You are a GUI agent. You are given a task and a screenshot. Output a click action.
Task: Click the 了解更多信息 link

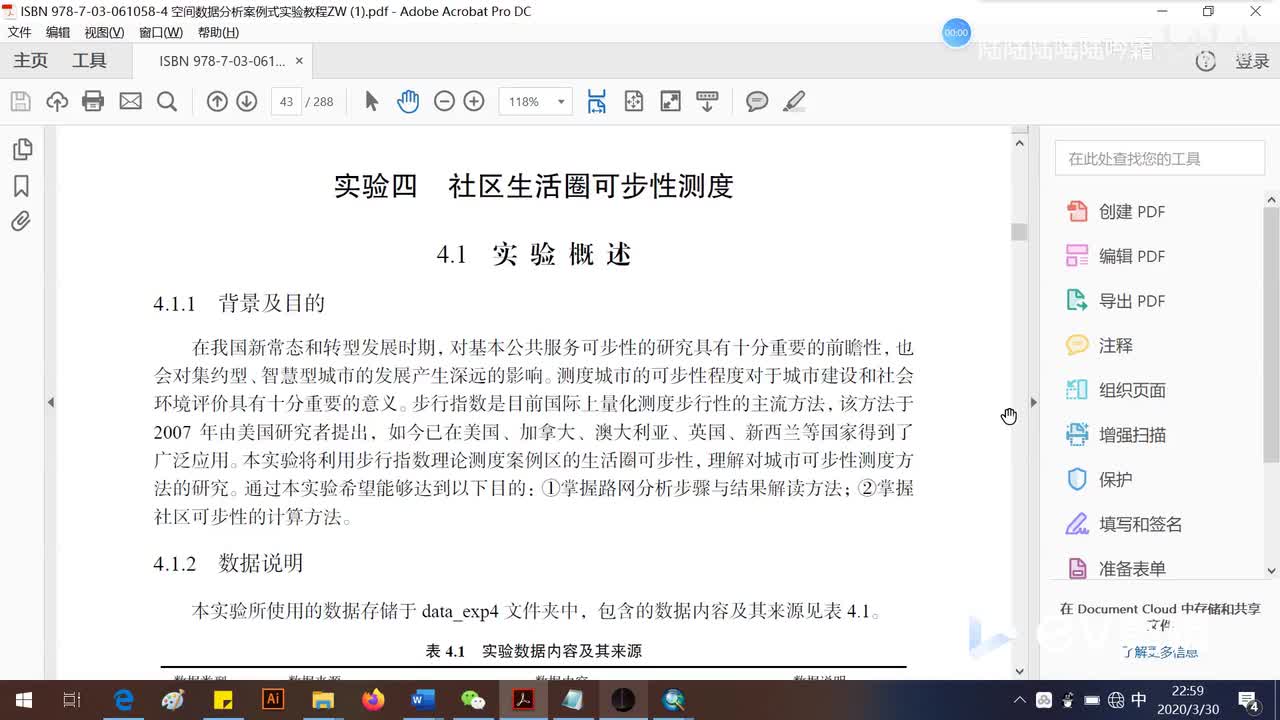pyautogui.click(x=1160, y=652)
